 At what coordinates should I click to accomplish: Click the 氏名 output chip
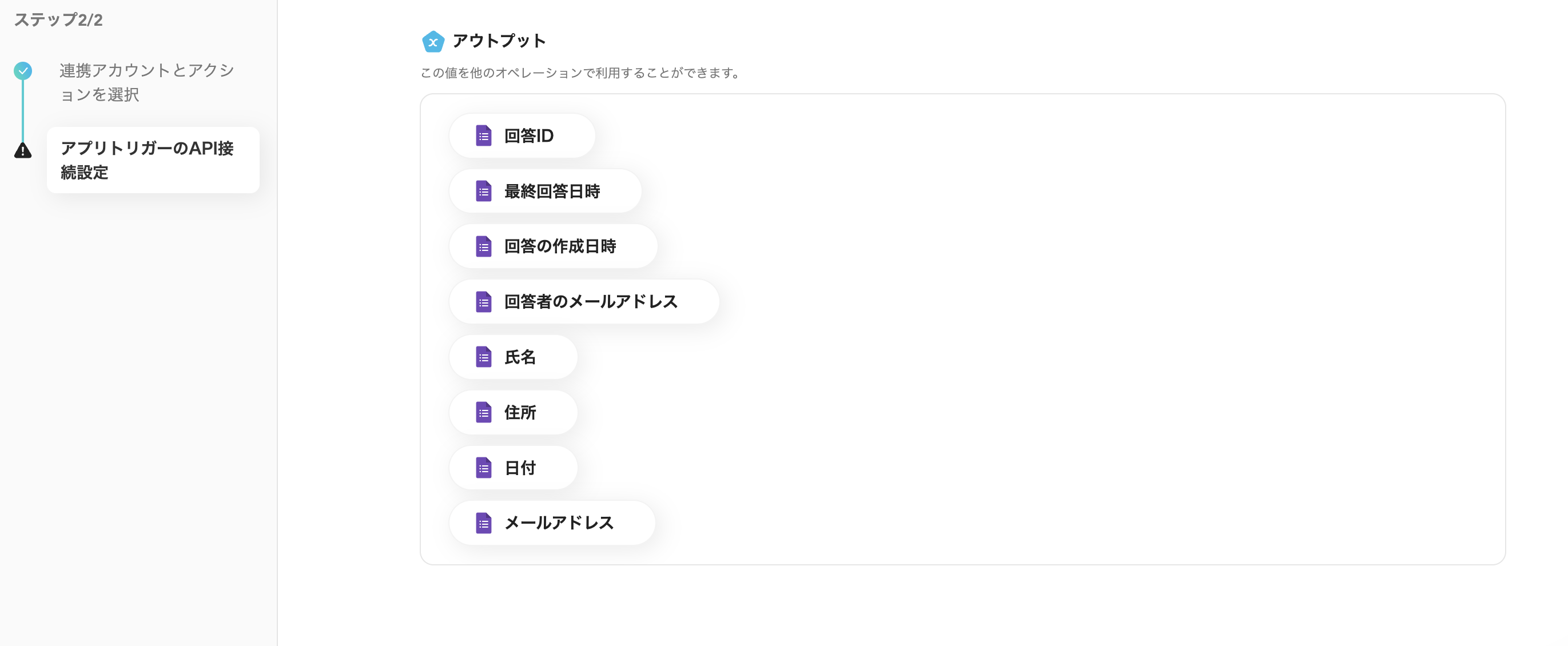point(513,357)
